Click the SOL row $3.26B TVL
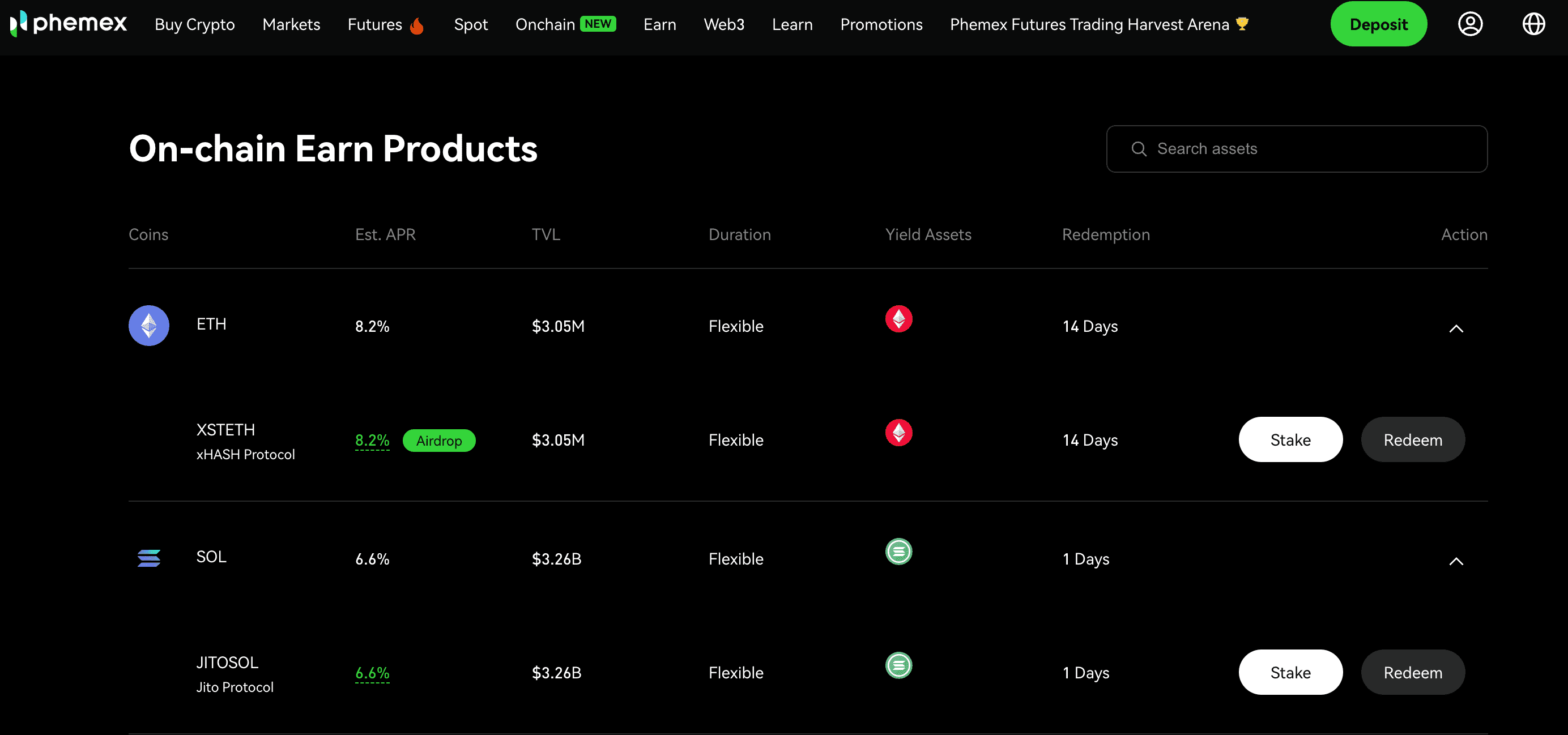Screen dimensions: 1568x735 pyautogui.click(x=556, y=558)
